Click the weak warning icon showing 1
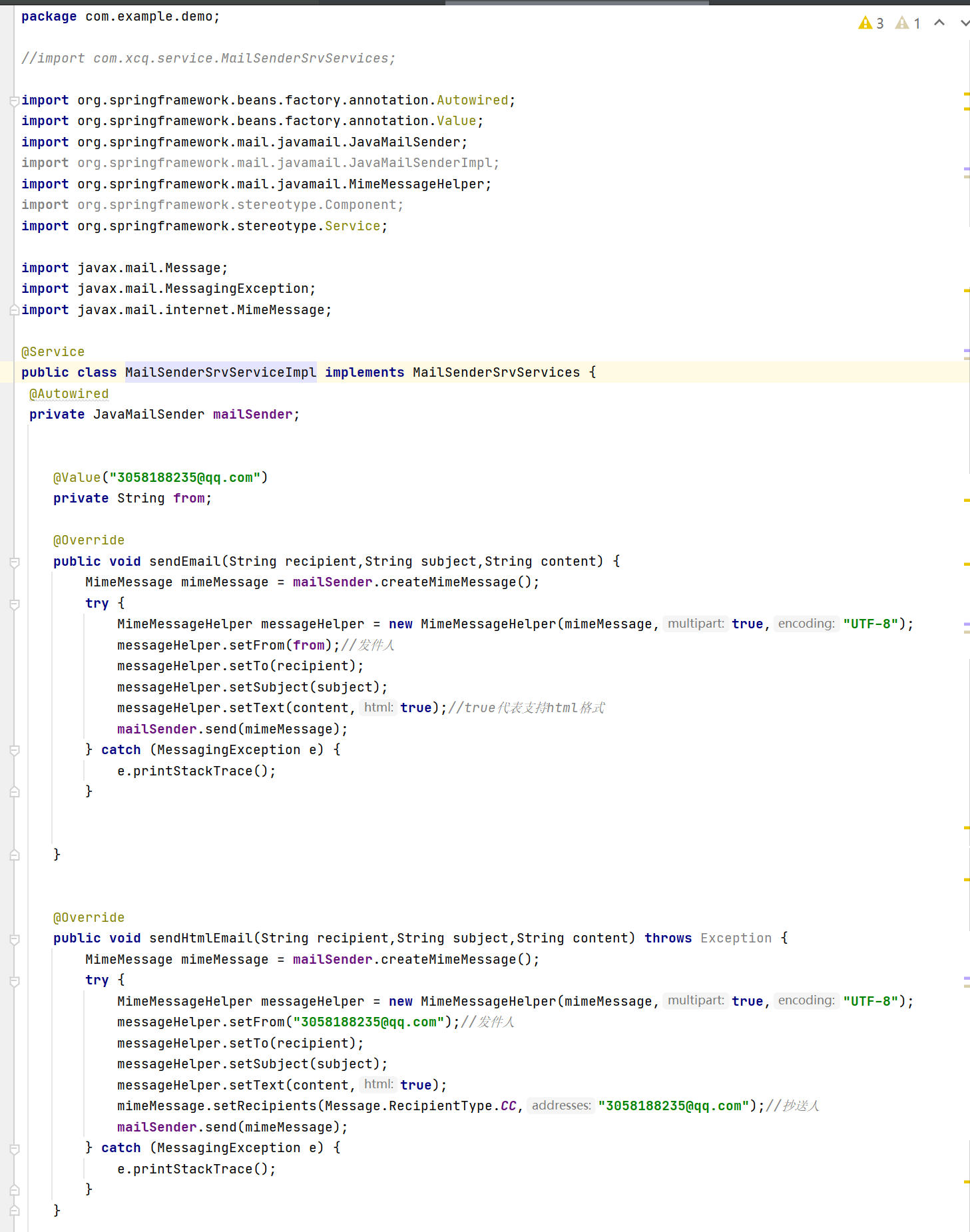 [x=908, y=23]
